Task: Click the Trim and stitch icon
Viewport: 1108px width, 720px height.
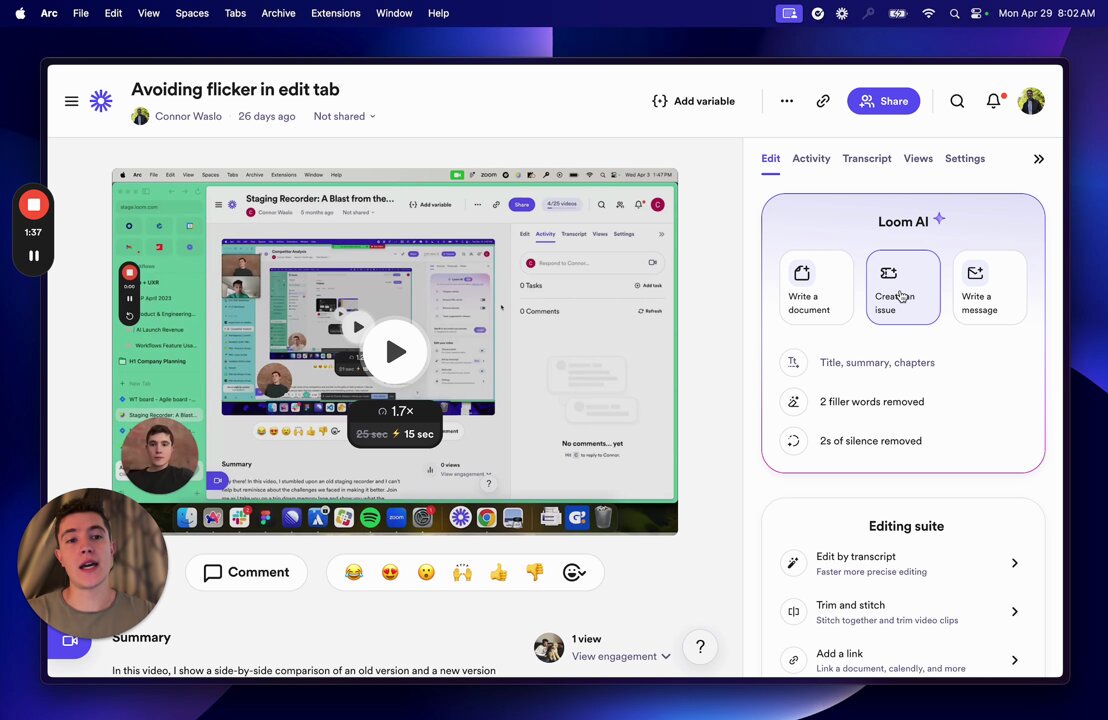Action: [x=794, y=612]
